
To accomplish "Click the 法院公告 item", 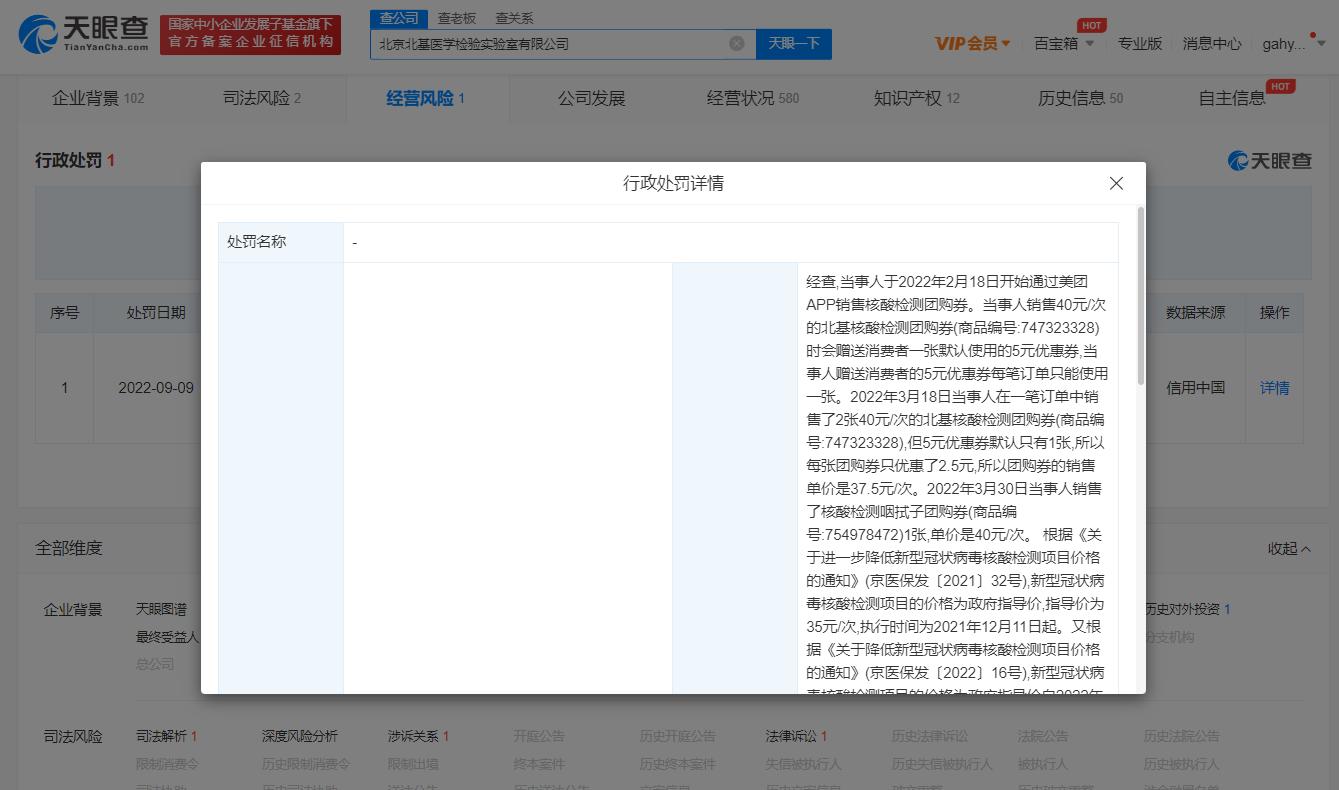I will (x=1043, y=736).
